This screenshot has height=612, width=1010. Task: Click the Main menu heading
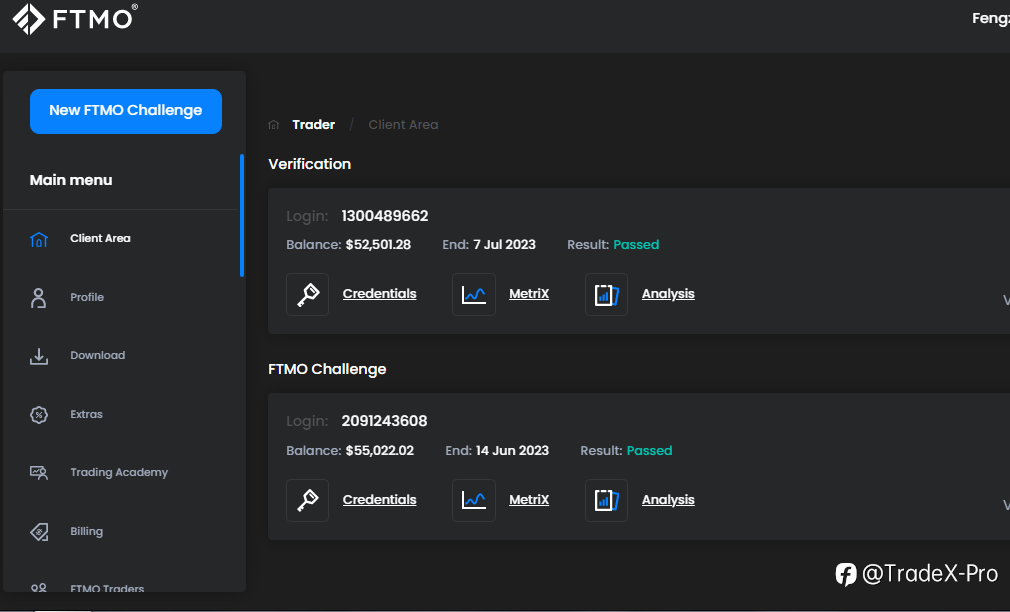(x=71, y=180)
